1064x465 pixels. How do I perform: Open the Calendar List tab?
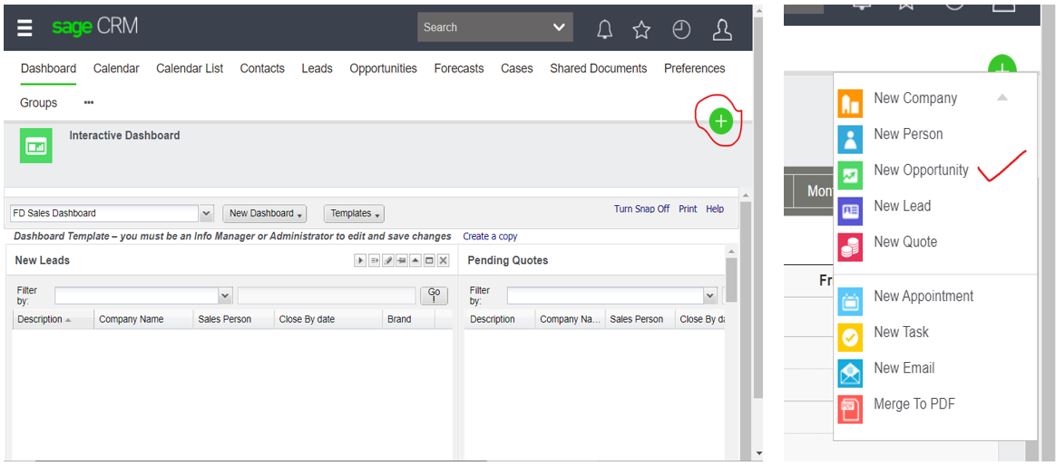[190, 69]
